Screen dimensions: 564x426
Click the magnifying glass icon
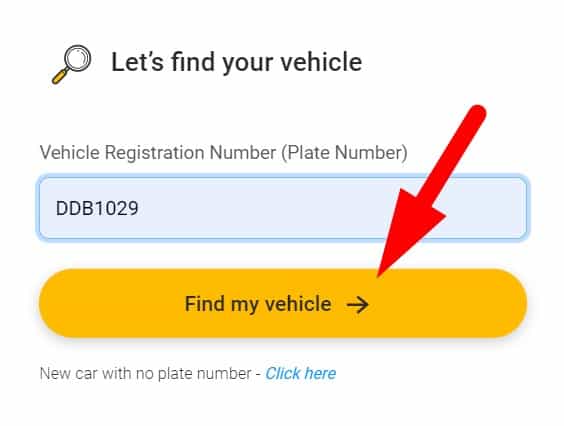point(71,64)
